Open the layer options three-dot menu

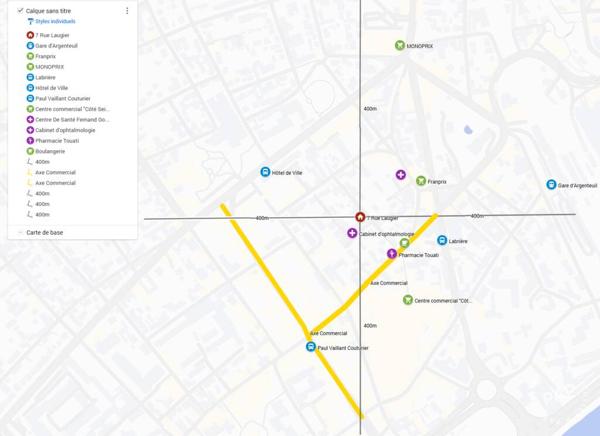[x=127, y=11]
